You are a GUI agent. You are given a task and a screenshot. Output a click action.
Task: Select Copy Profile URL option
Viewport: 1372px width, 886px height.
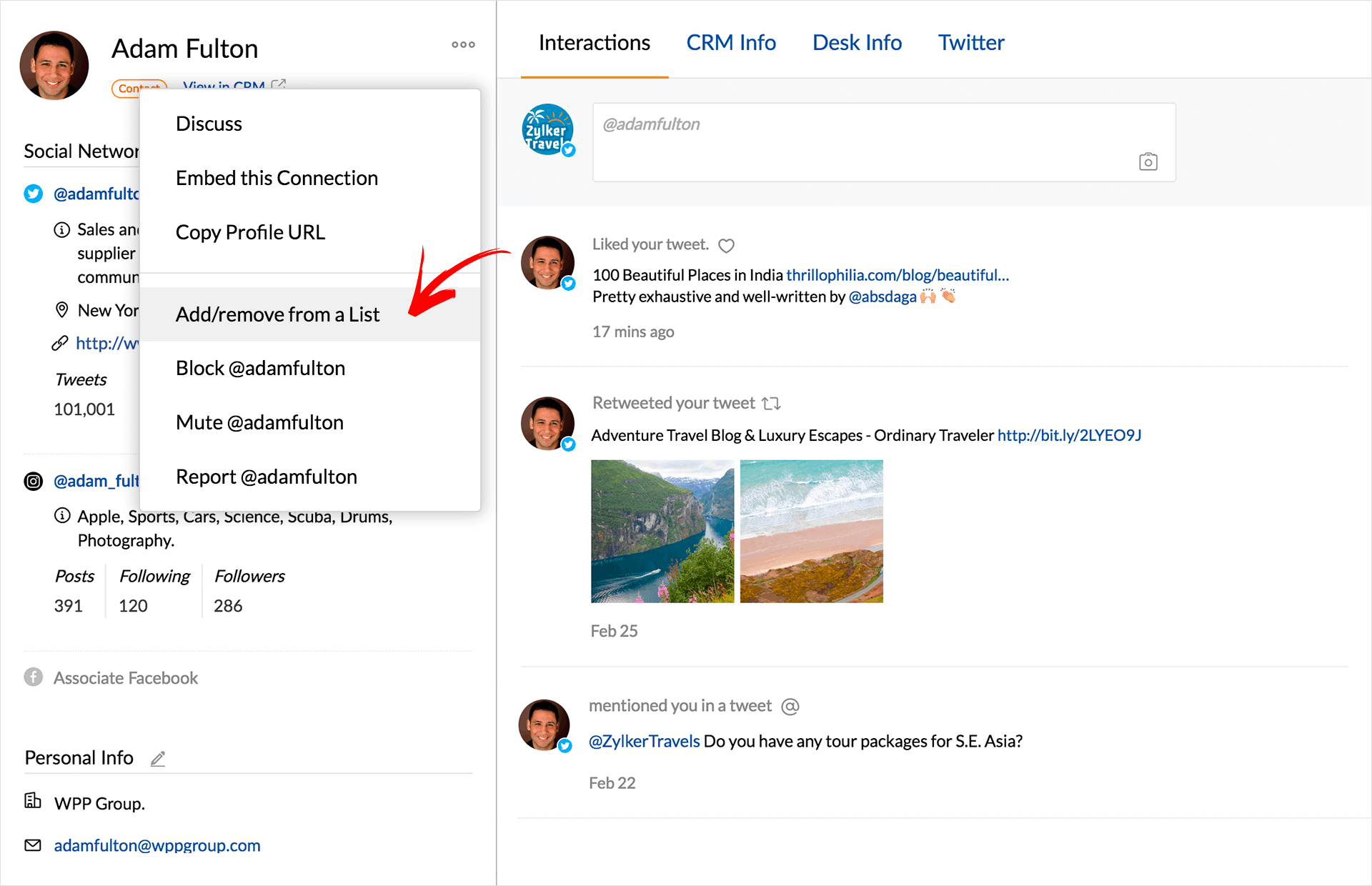(x=250, y=232)
